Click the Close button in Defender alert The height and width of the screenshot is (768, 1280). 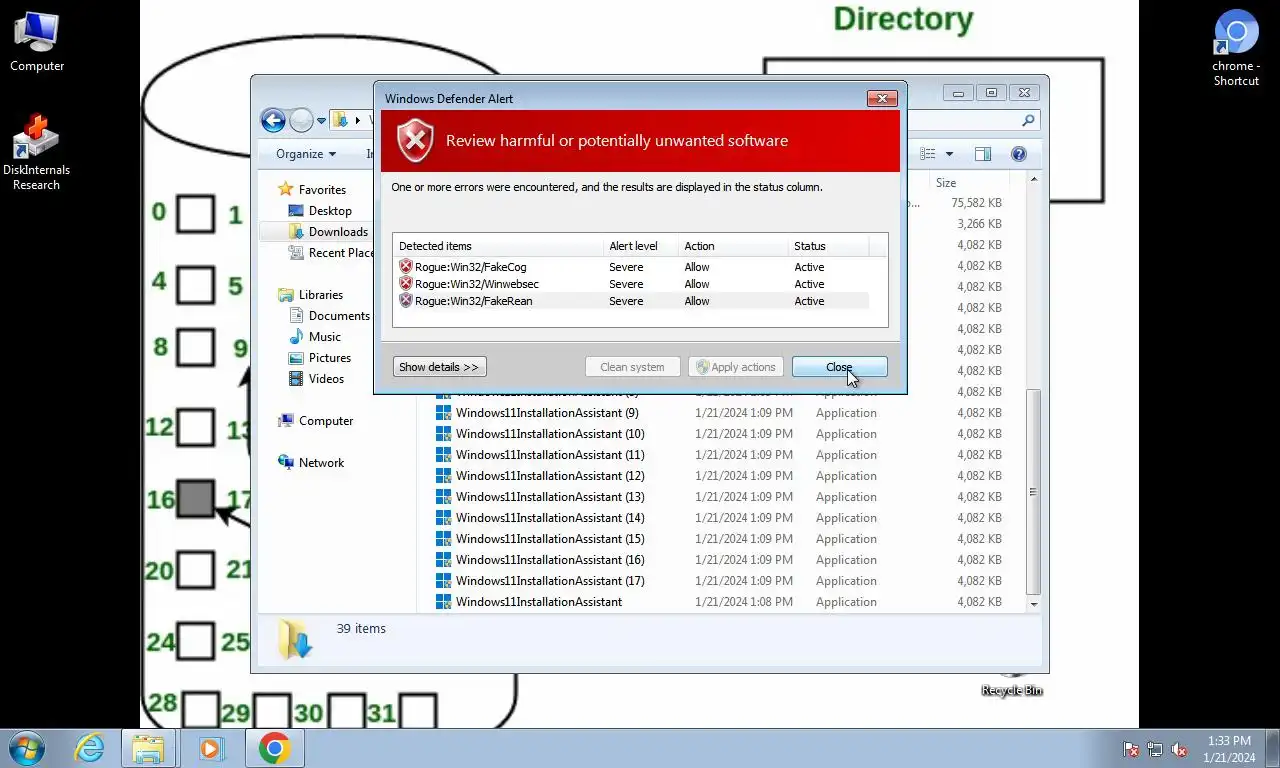[x=839, y=367]
